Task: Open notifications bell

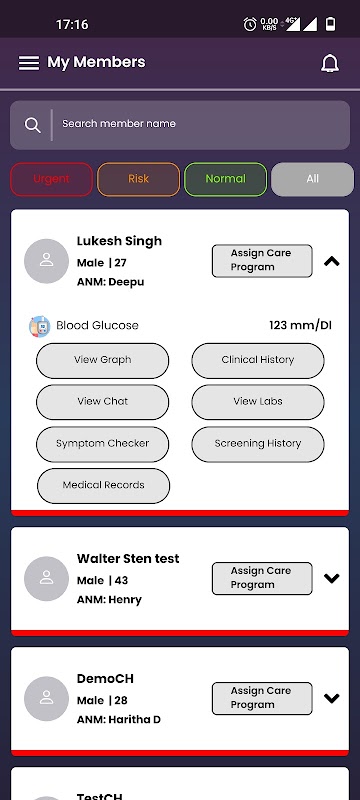Action: coord(330,63)
